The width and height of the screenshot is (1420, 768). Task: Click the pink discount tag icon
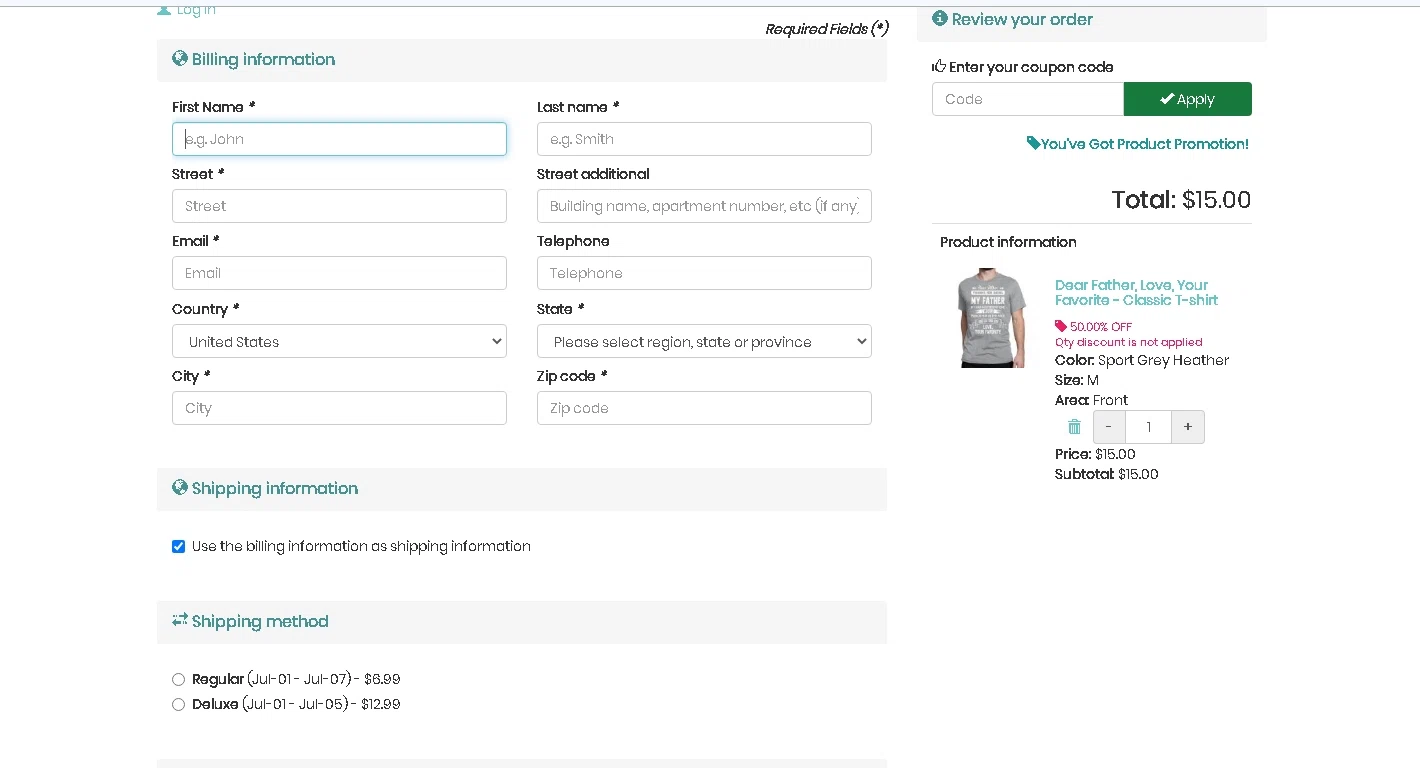pyautogui.click(x=1061, y=326)
